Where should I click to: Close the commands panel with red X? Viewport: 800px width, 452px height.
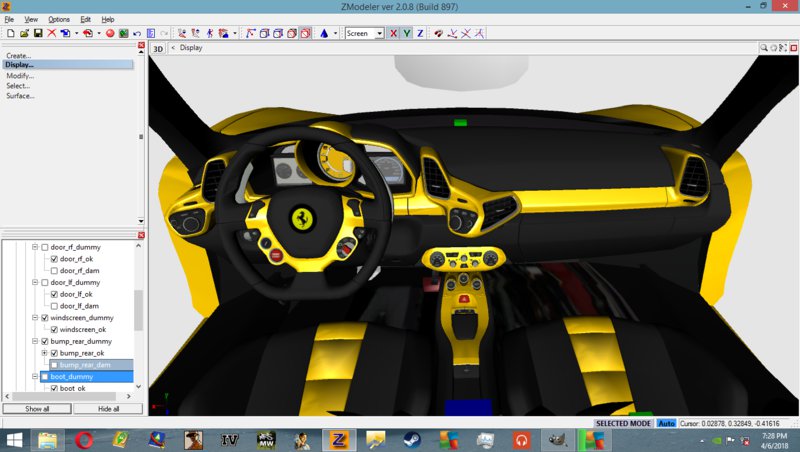click(141, 45)
